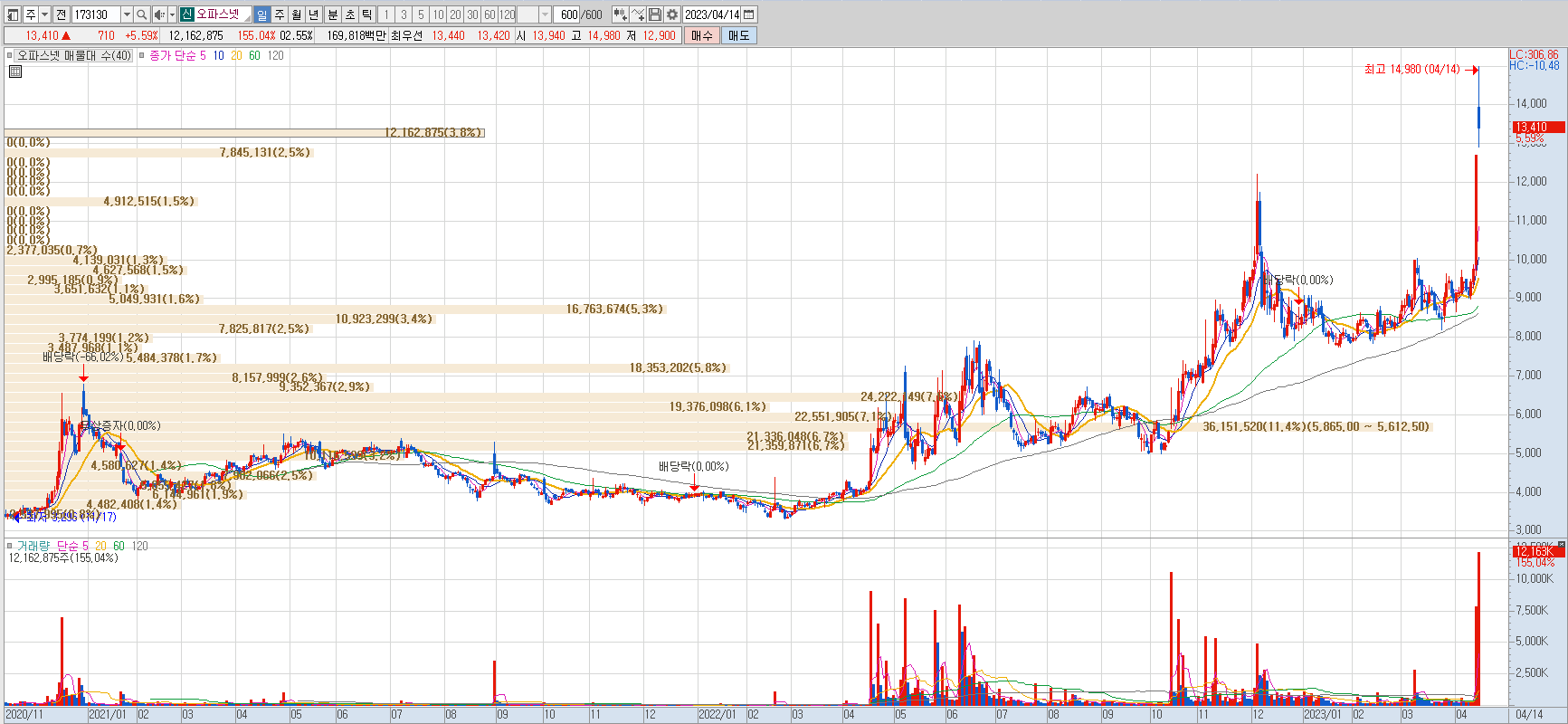Viewport: 1568px width, 724px height.
Task: Click the '12,162,875주(155.04%)' volume text
Action: (x=63, y=557)
